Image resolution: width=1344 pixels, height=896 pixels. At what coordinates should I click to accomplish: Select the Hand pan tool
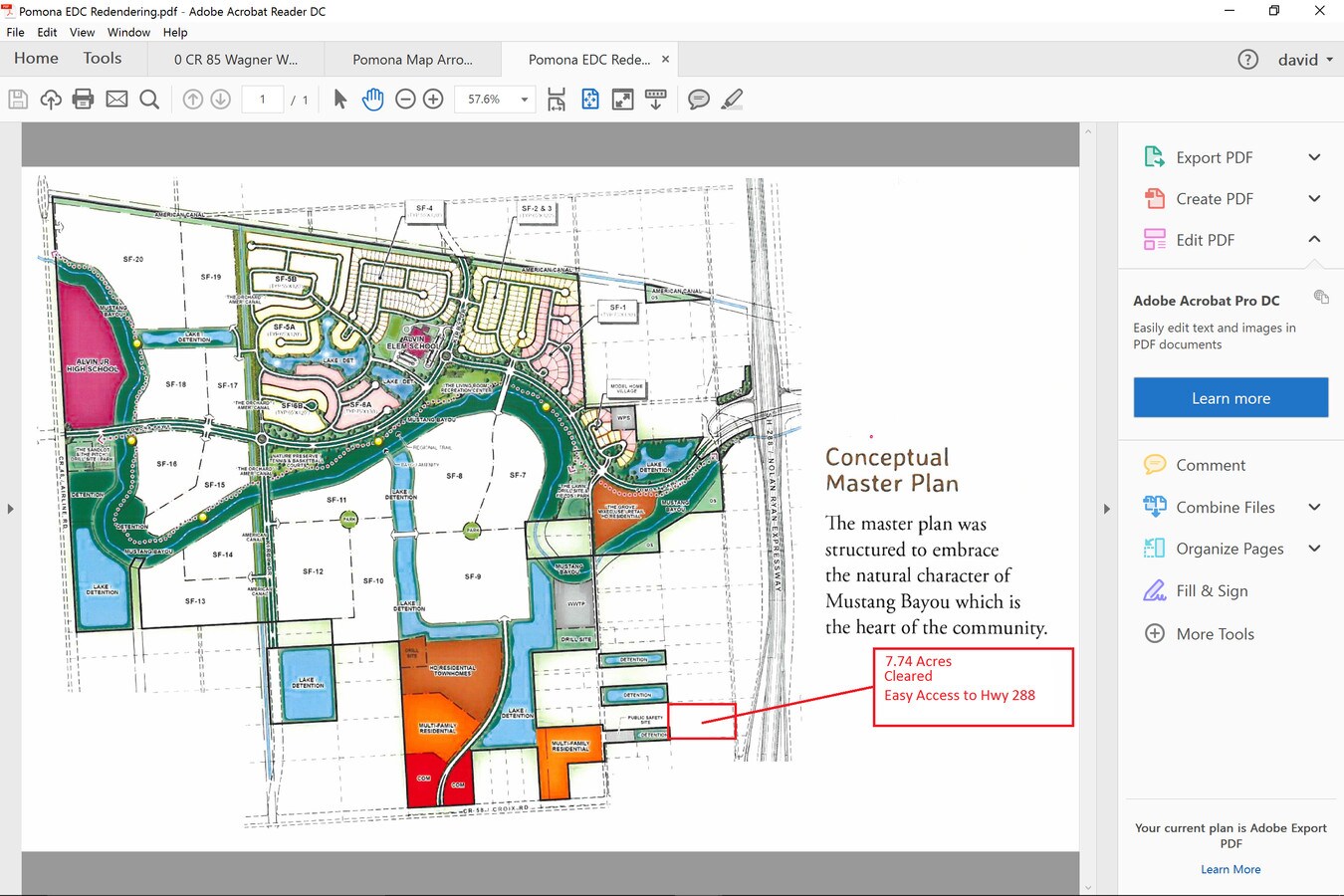pos(372,99)
